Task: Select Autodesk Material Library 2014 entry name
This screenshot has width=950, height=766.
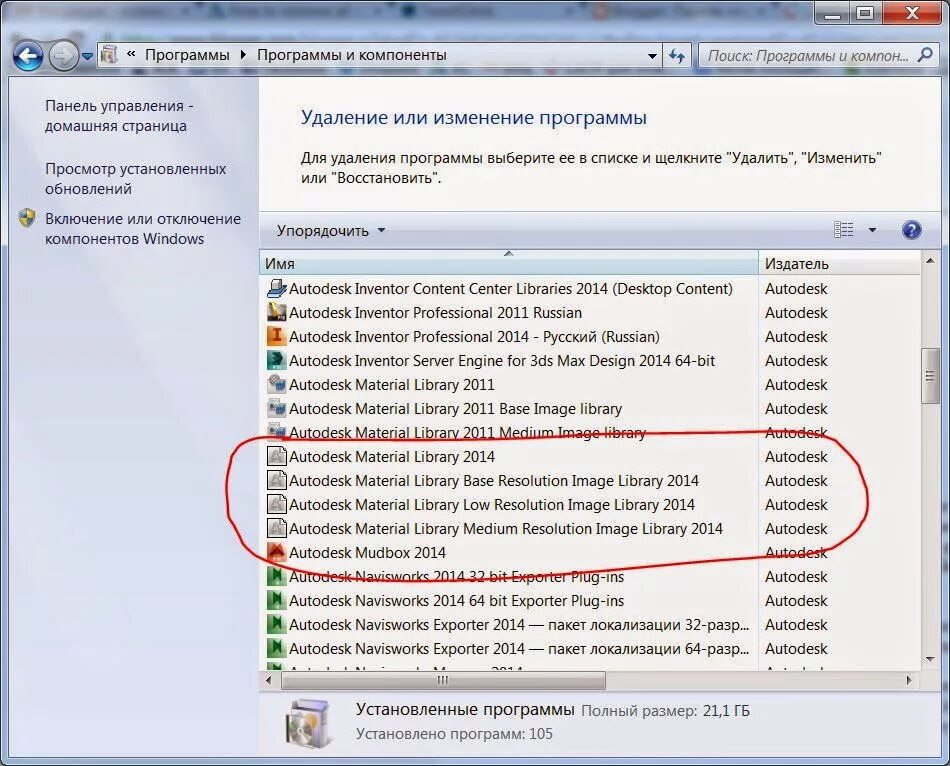Action: [392, 457]
